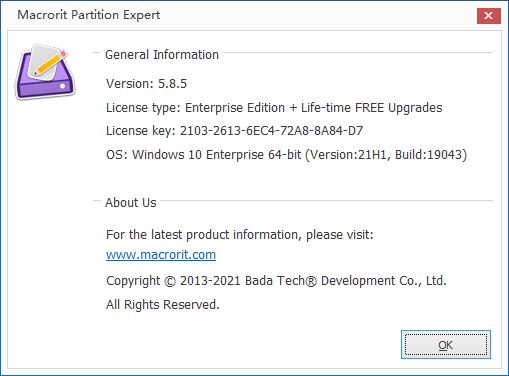
Task: Click the All Rights Reserved line
Action: pyautogui.click(x=163, y=305)
